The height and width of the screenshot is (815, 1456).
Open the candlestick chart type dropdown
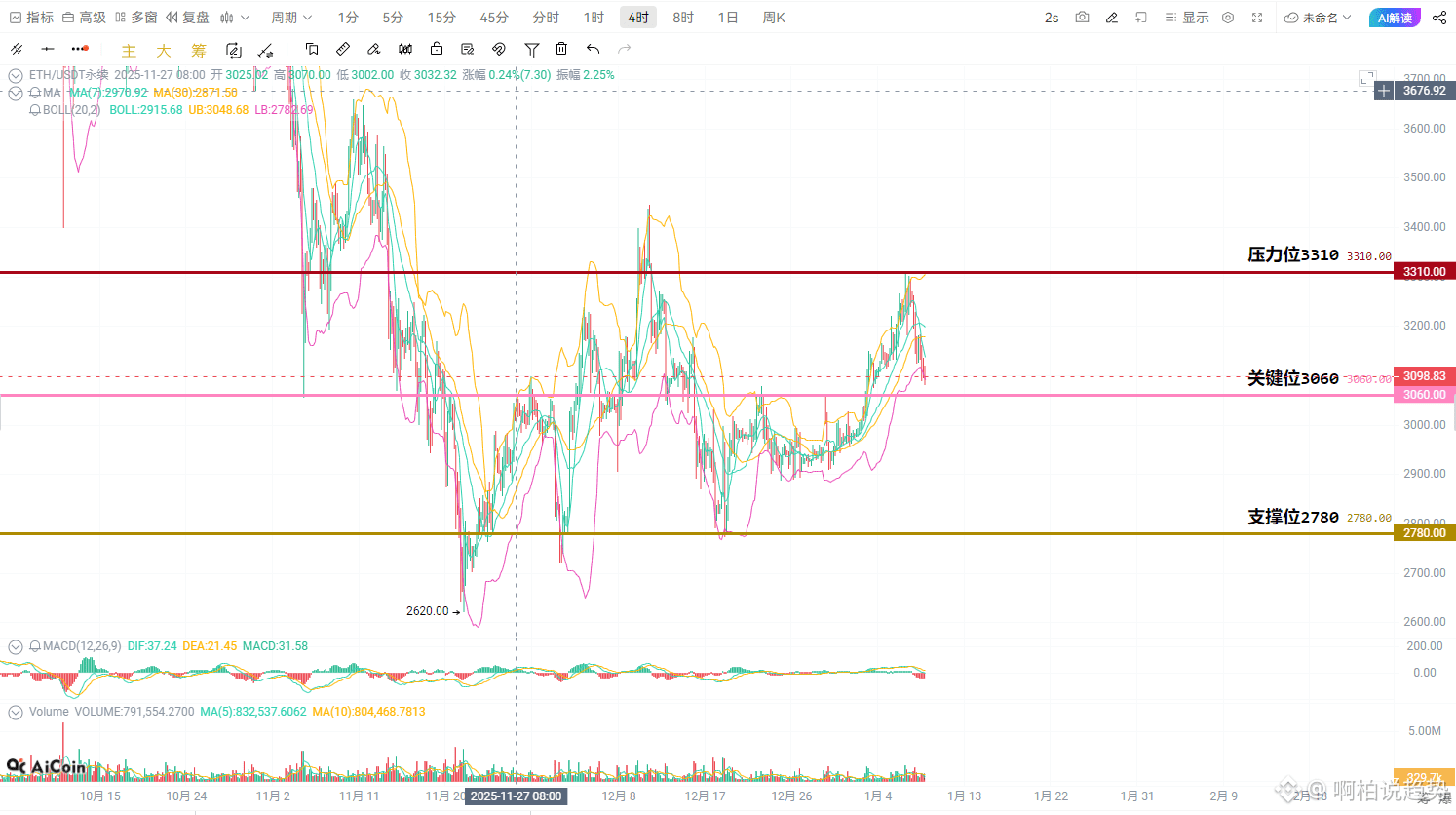[x=235, y=18]
